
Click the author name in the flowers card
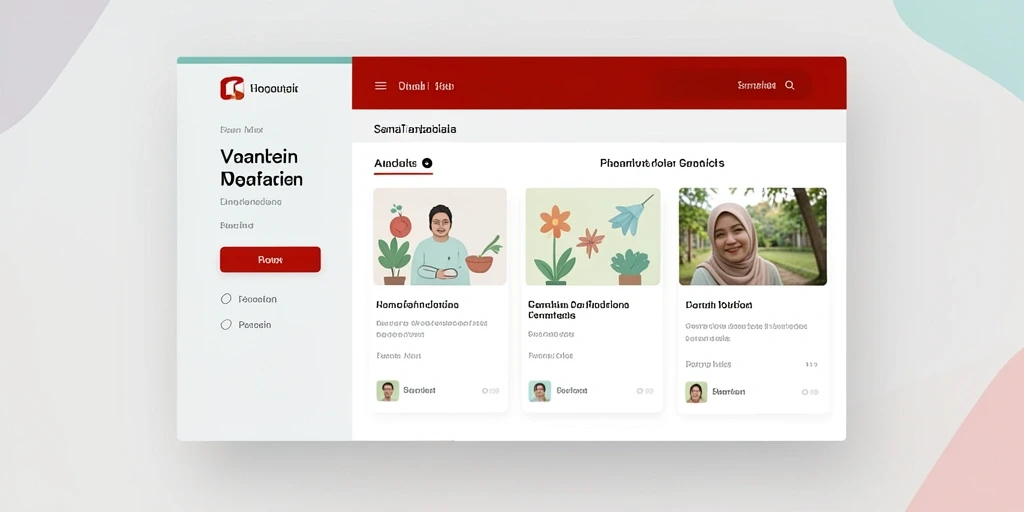(x=571, y=391)
